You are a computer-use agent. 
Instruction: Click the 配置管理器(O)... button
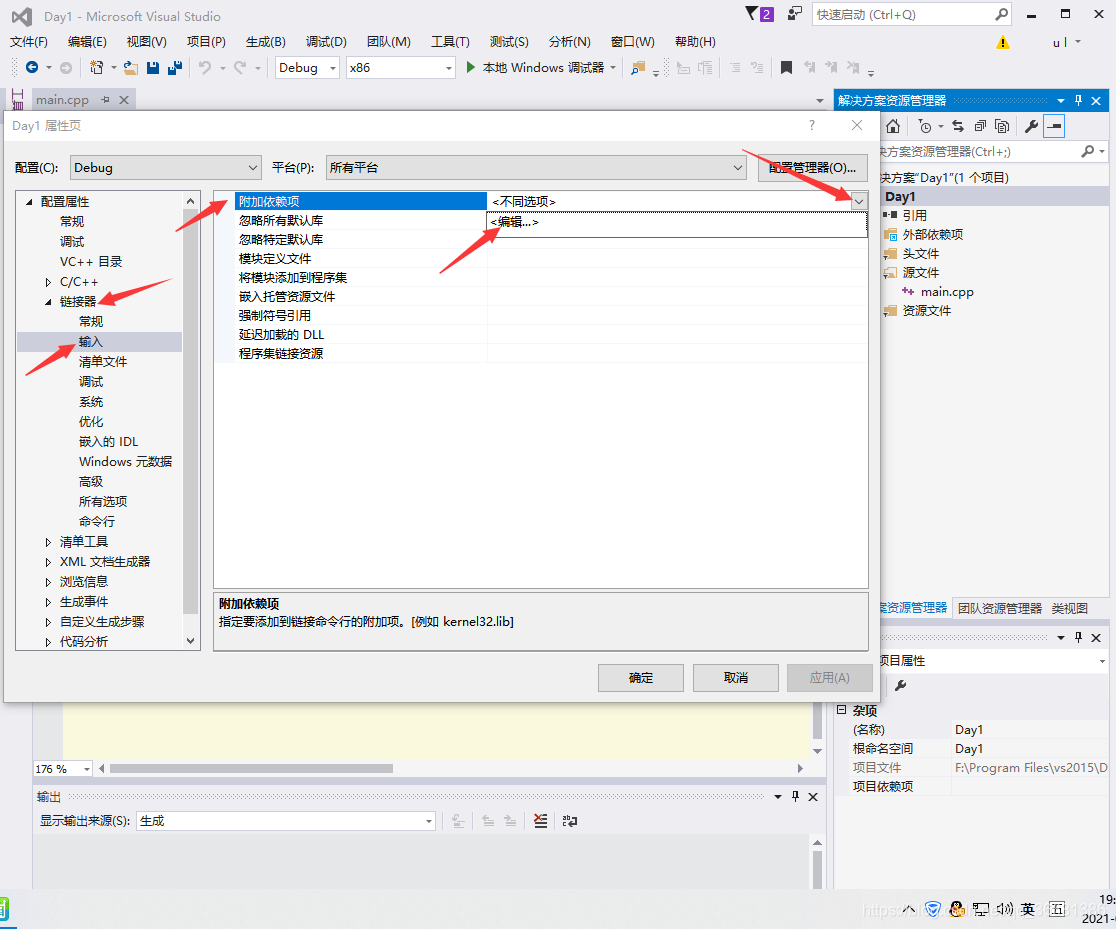[x=813, y=168]
